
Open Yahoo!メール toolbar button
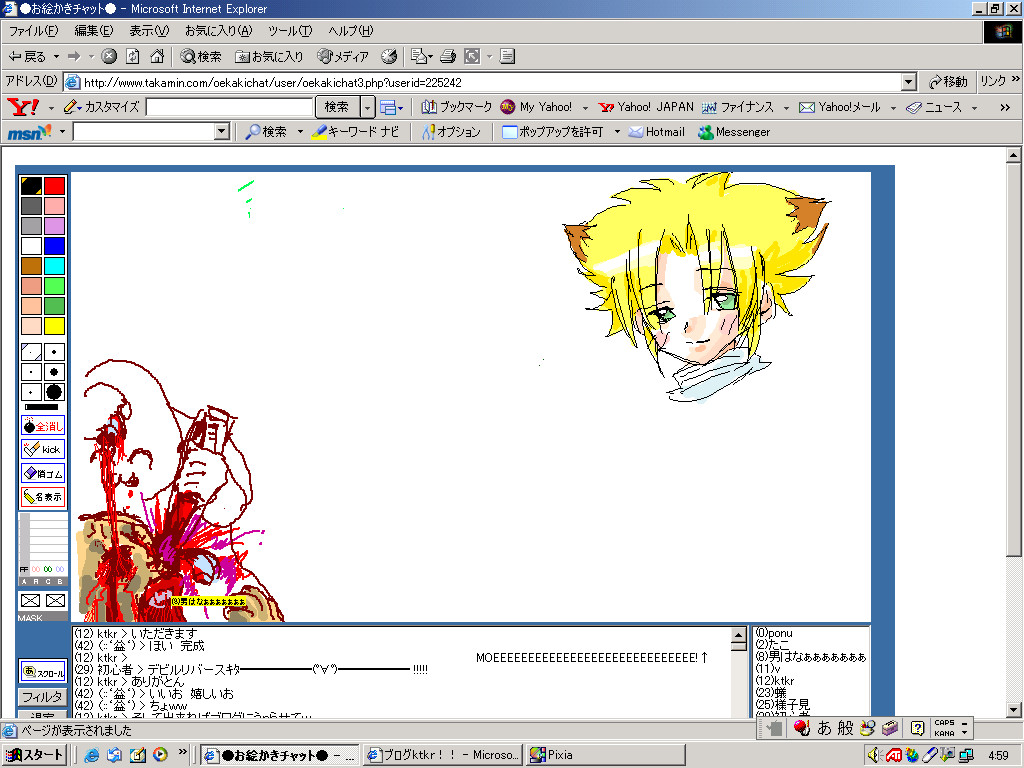pyautogui.click(x=840, y=107)
